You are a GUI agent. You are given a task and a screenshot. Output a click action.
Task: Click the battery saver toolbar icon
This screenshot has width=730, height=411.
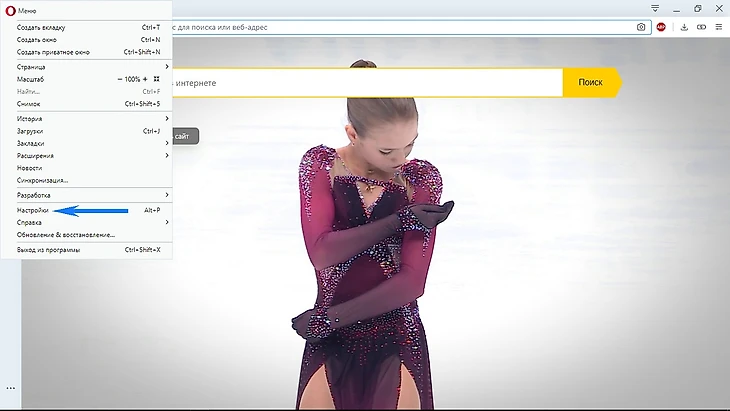pyautogui.click(x=701, y=27)
